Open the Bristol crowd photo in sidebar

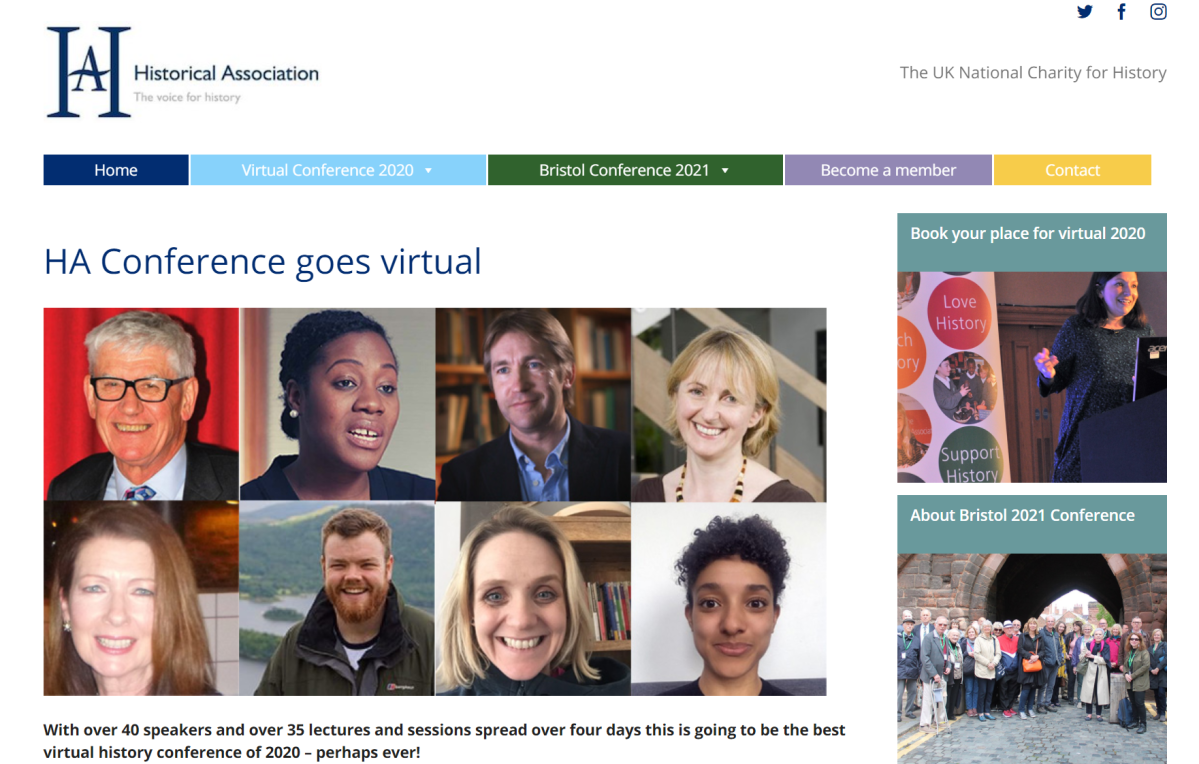(1031, 655)
